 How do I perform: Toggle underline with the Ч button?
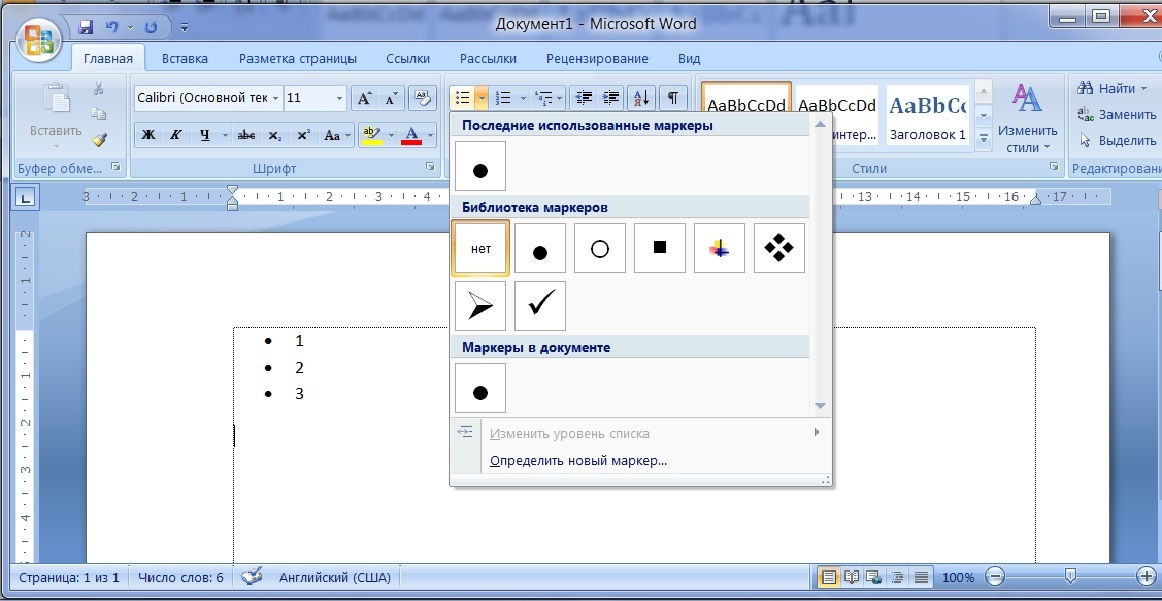click(x=204, y=135)
